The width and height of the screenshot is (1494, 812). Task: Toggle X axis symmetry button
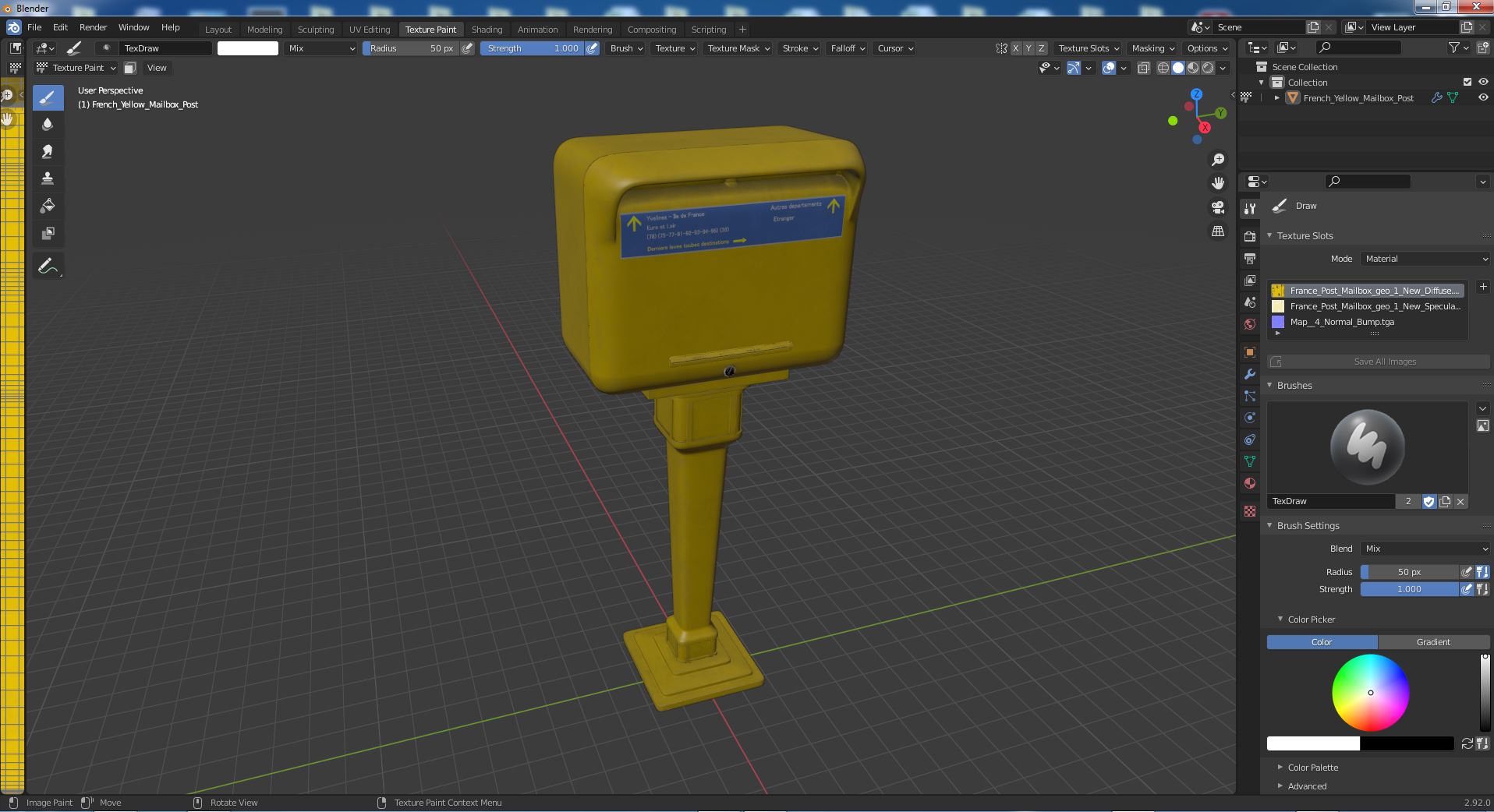pos(1015,48)
